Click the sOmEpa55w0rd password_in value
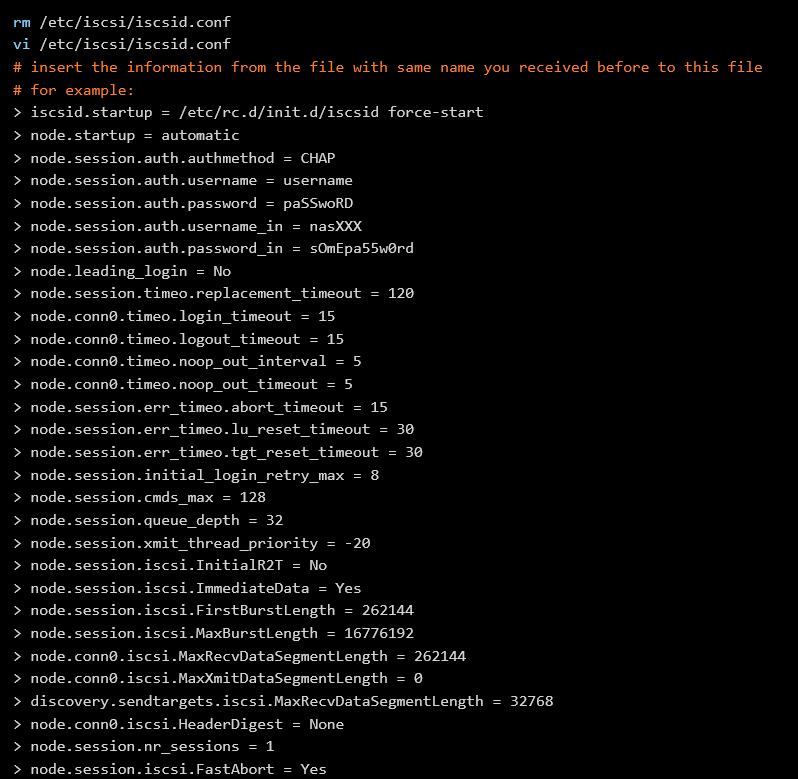 361,248
